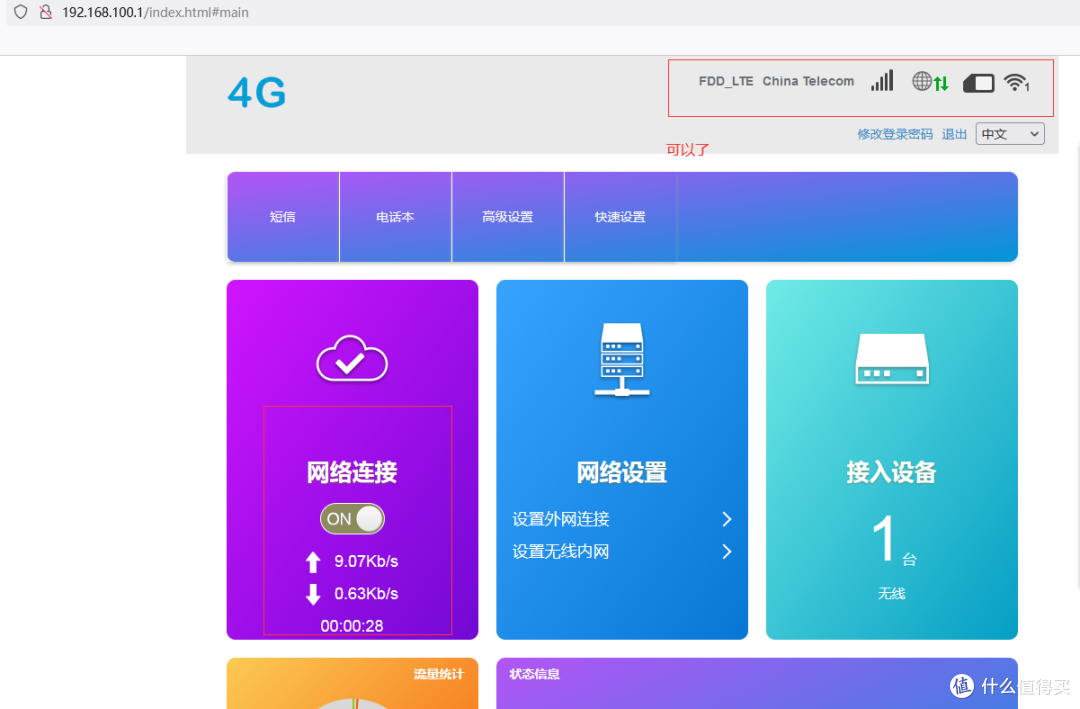Screen dimensions: 1080x709
Task: Click the 0.63Kb/s download speed
Action: click(x=366, y=593)
